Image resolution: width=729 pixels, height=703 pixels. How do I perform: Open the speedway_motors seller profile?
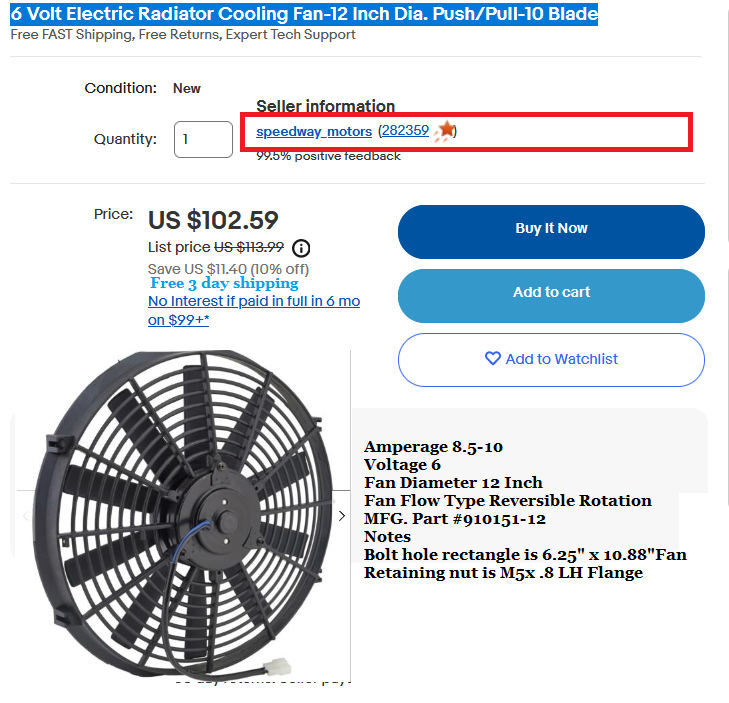point(314,131)
